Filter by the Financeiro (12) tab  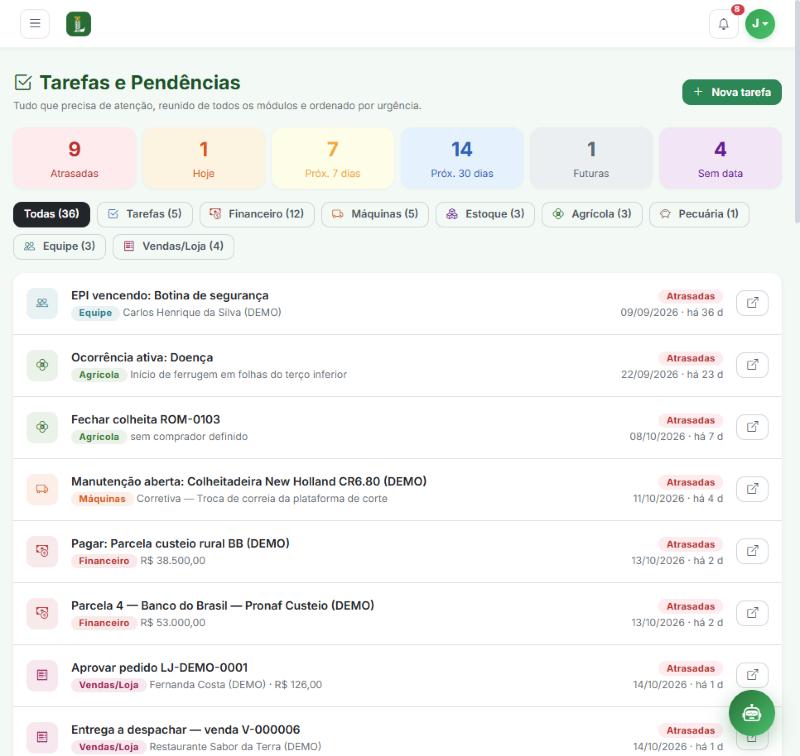257,214
